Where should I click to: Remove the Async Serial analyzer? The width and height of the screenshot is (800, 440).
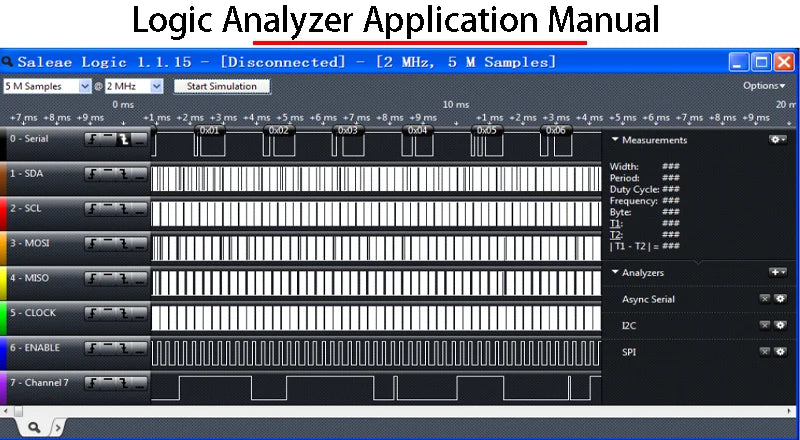764,299
